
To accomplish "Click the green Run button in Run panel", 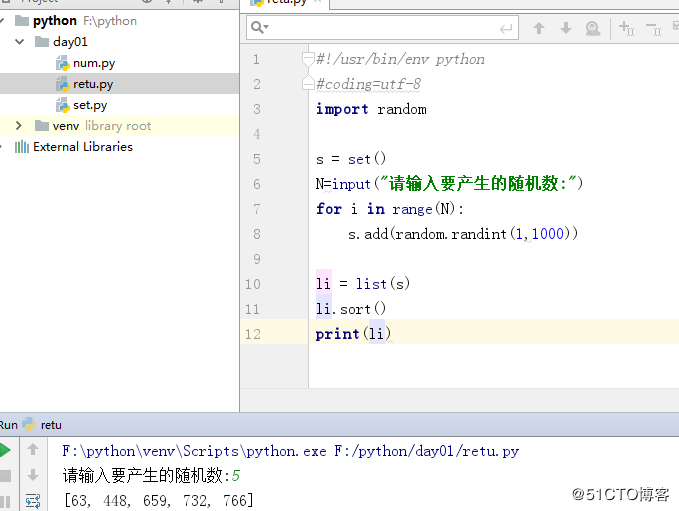I will coord(5,450).
